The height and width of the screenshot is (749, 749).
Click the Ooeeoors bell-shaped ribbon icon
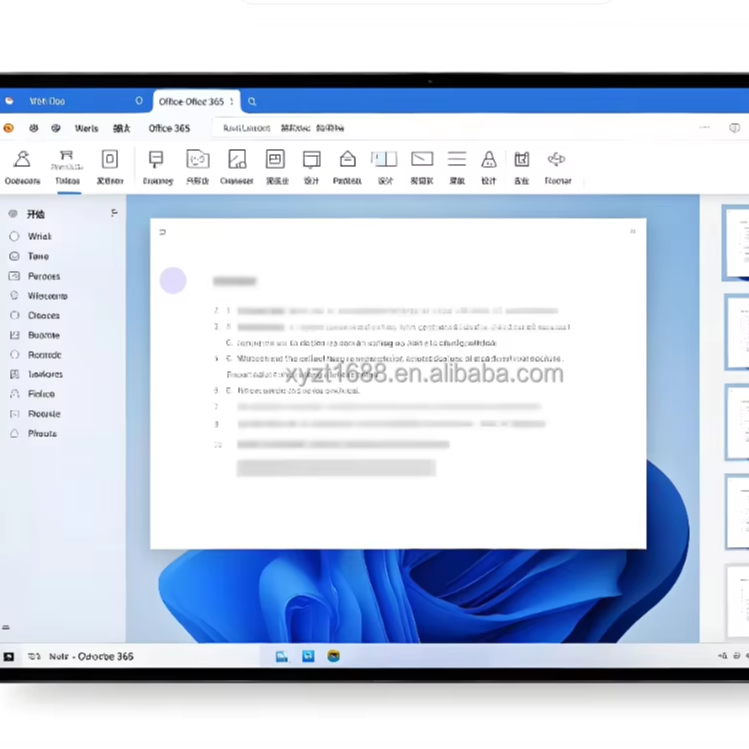(x=22, y=160)
